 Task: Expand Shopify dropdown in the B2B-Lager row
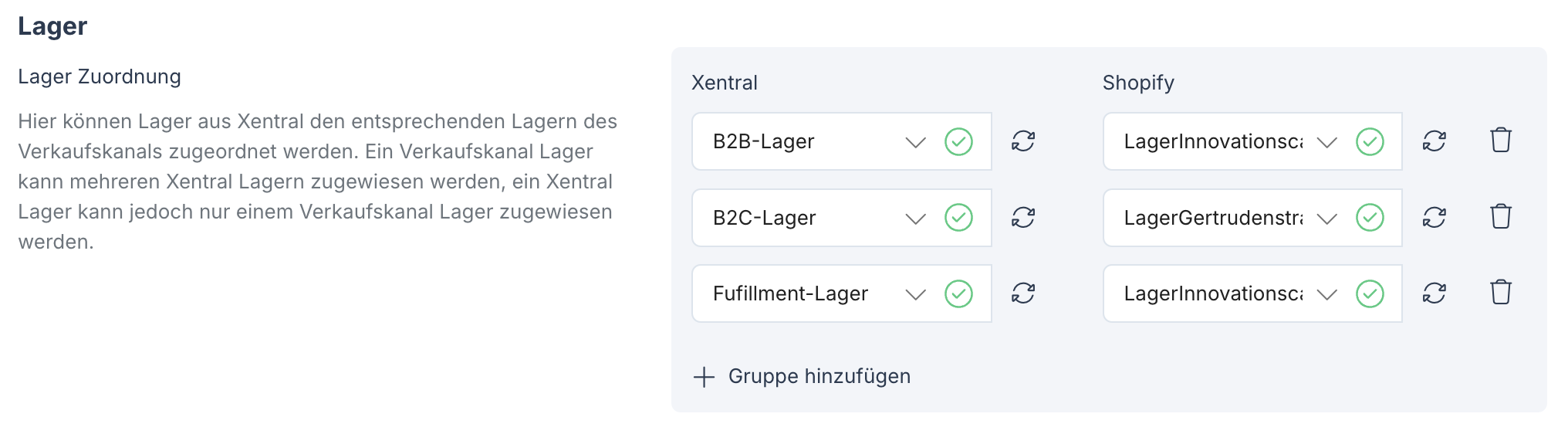[x=1326, y=142]
